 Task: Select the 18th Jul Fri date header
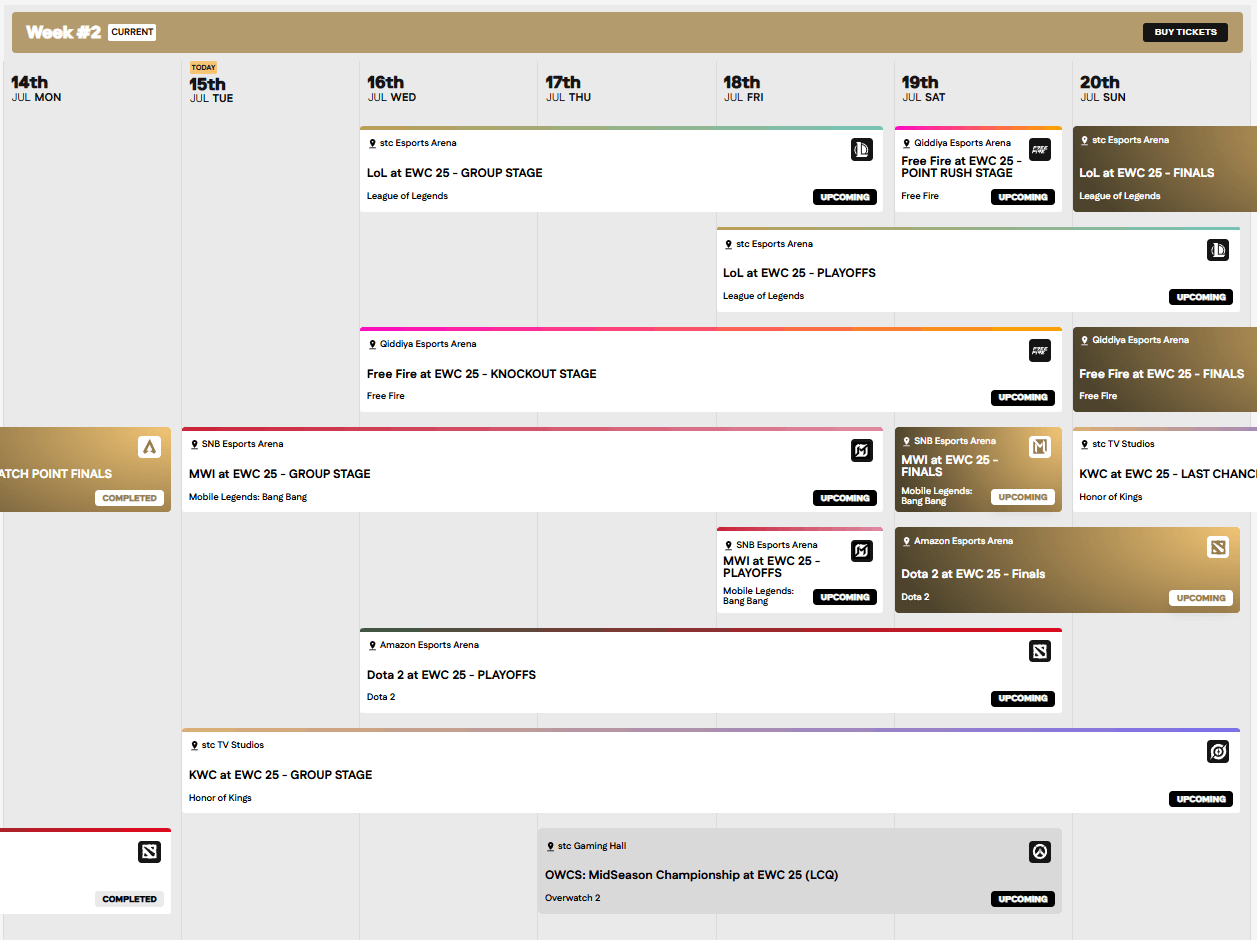743,88
